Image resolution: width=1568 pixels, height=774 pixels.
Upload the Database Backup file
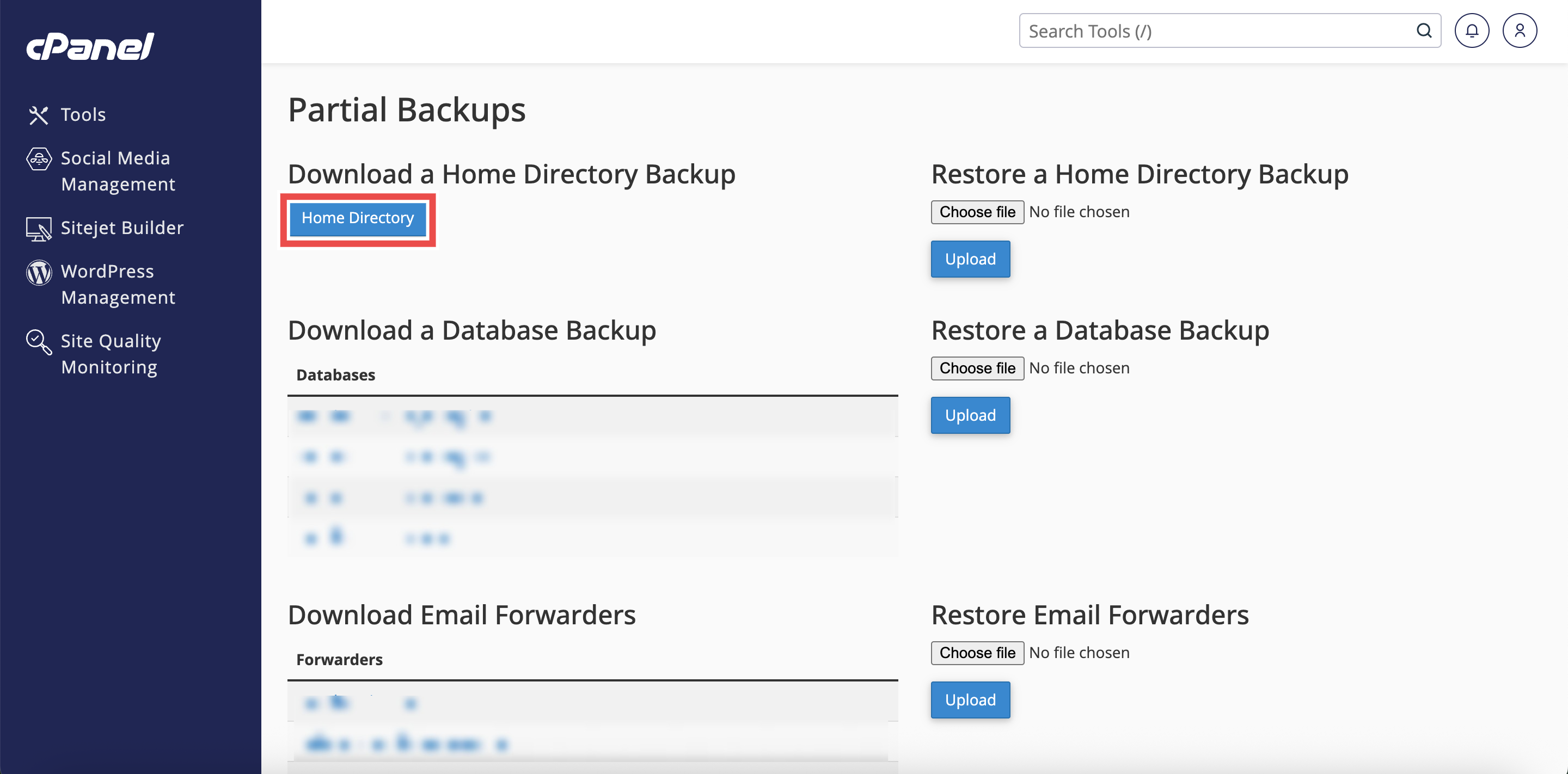(x=970, y=416)
